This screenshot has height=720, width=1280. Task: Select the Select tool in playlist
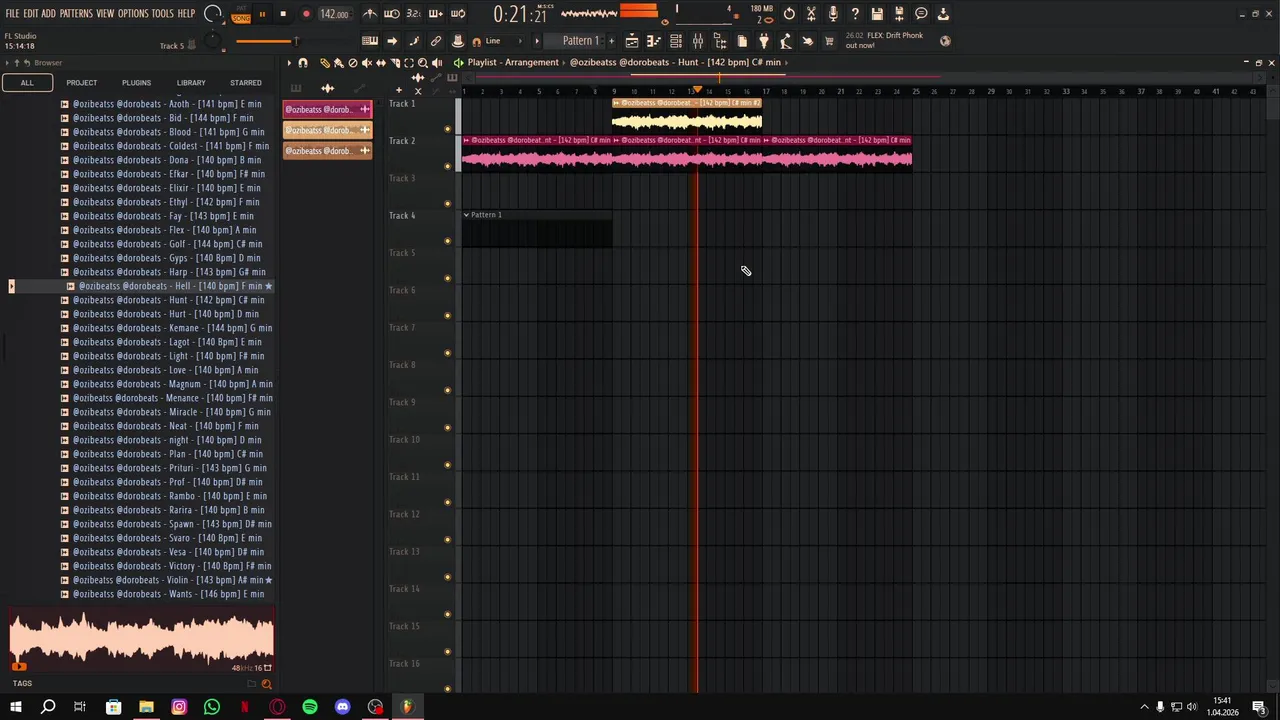coord(408,63)
